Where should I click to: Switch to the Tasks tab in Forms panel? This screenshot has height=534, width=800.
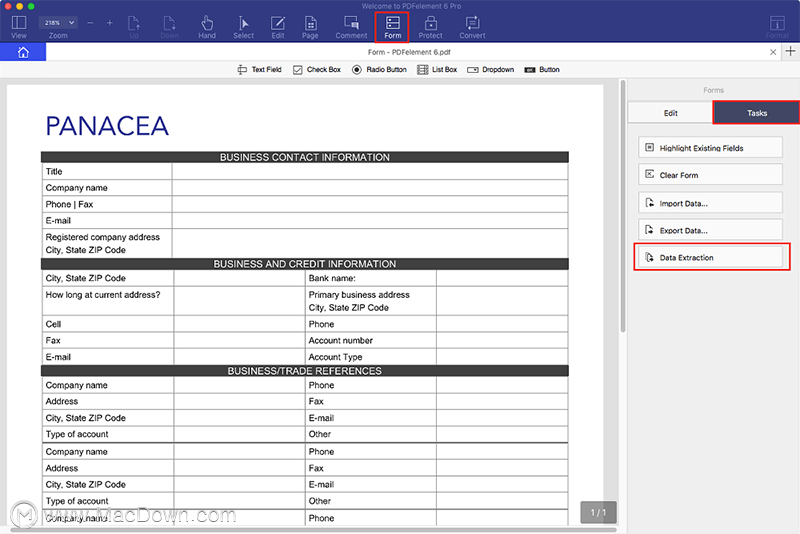click(x=756, y=113)
